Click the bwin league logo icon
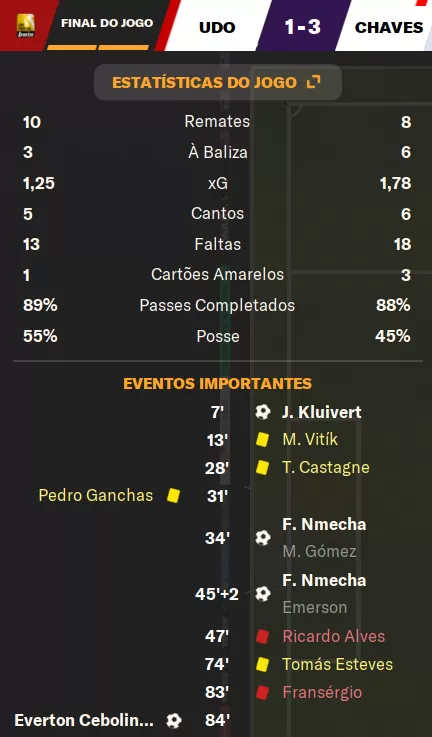Viewport: 432px width, 737px height. tap(25, 25)
